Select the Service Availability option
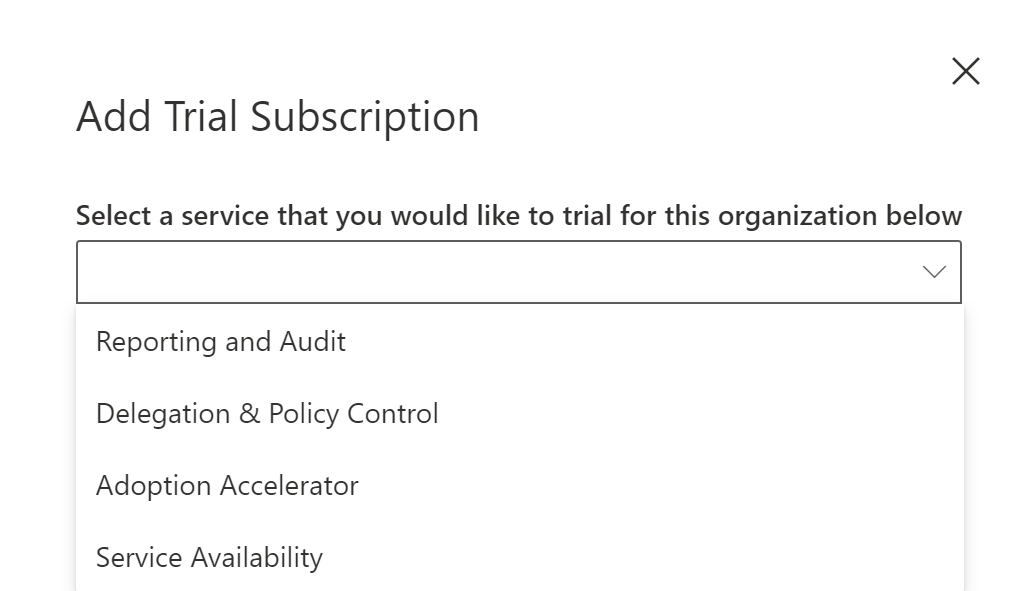1034x591 pixels. (x=209, y=558)
